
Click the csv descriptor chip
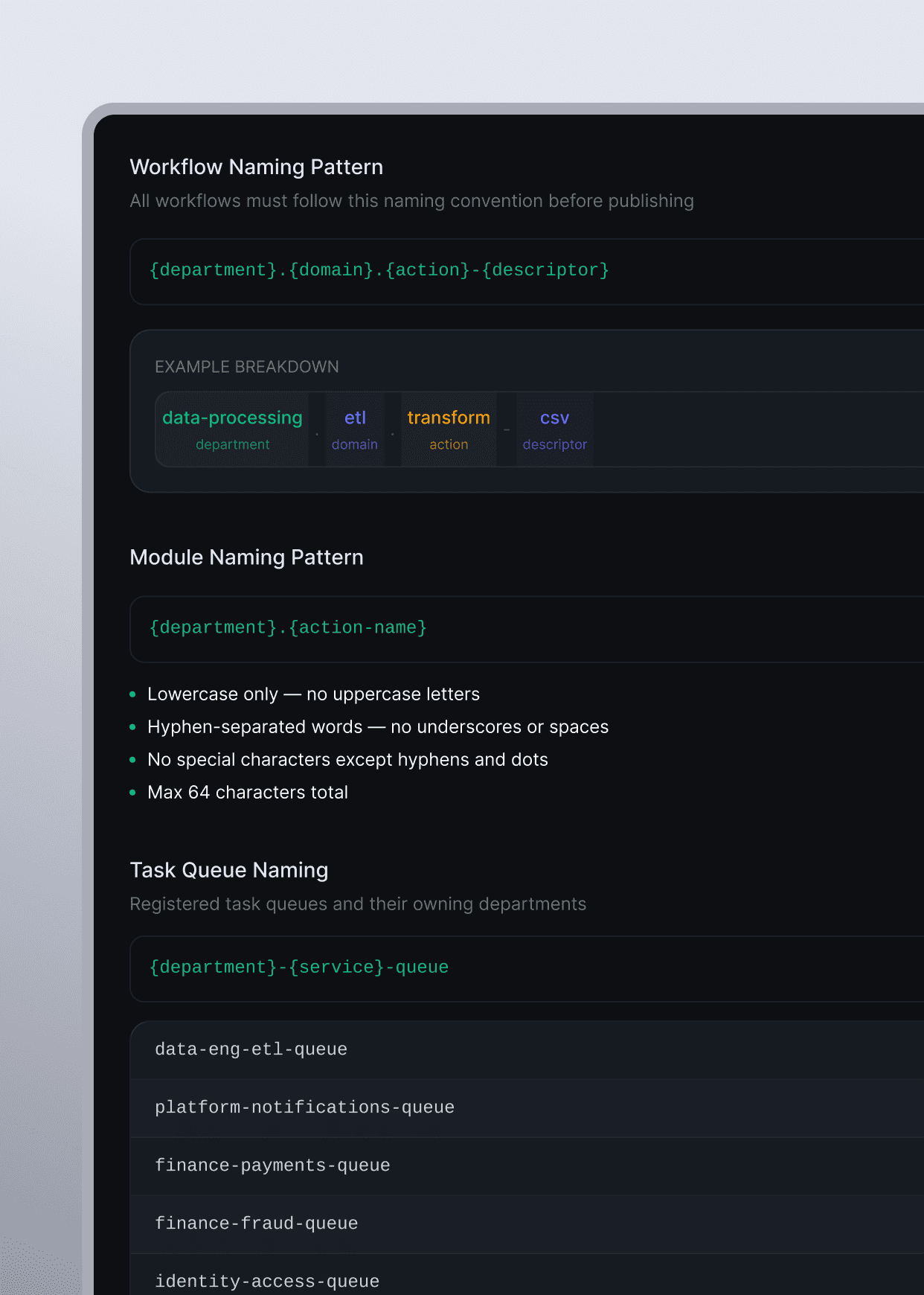click(555, 429)
